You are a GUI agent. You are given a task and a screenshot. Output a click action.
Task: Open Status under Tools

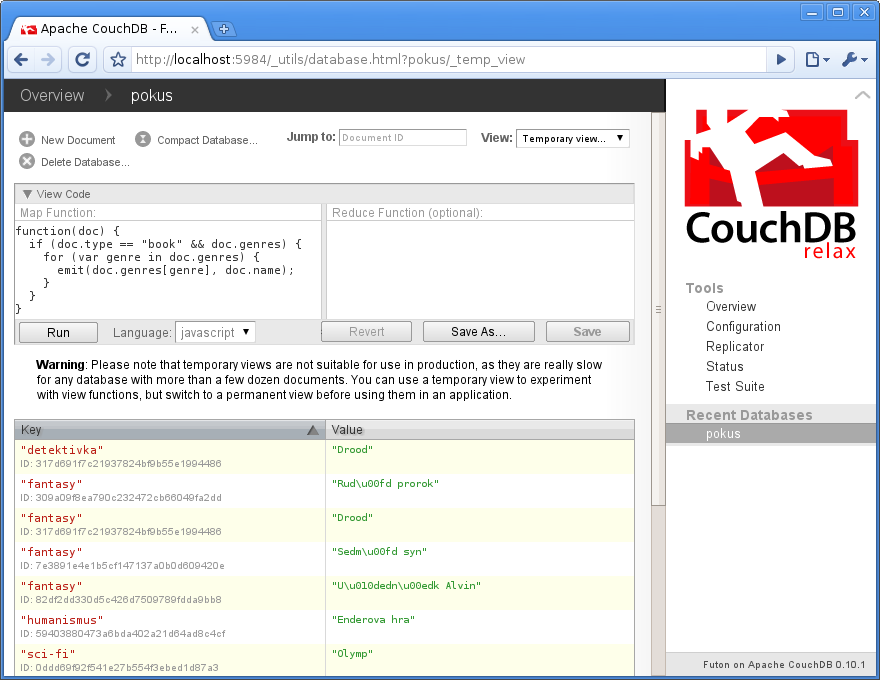click(725, 366)
